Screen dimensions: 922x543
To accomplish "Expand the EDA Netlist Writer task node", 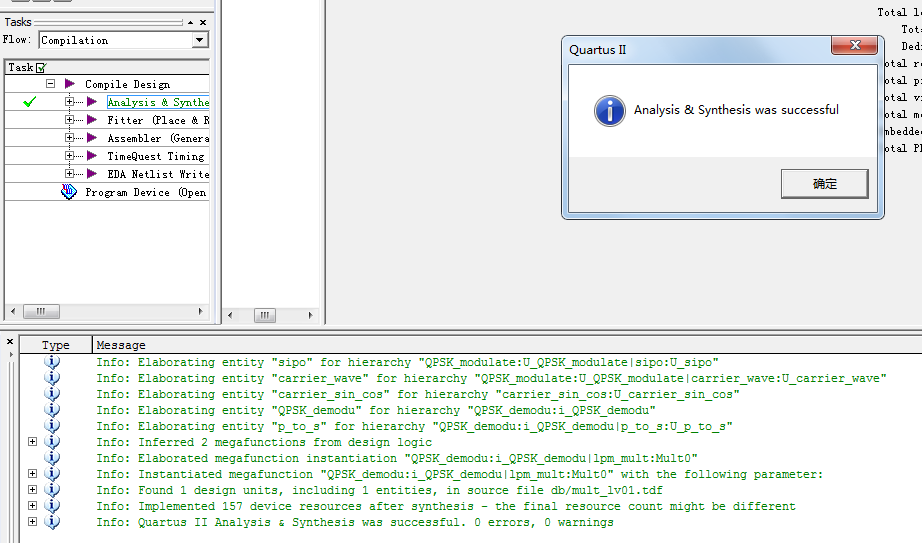I will (x=69, y=174).
